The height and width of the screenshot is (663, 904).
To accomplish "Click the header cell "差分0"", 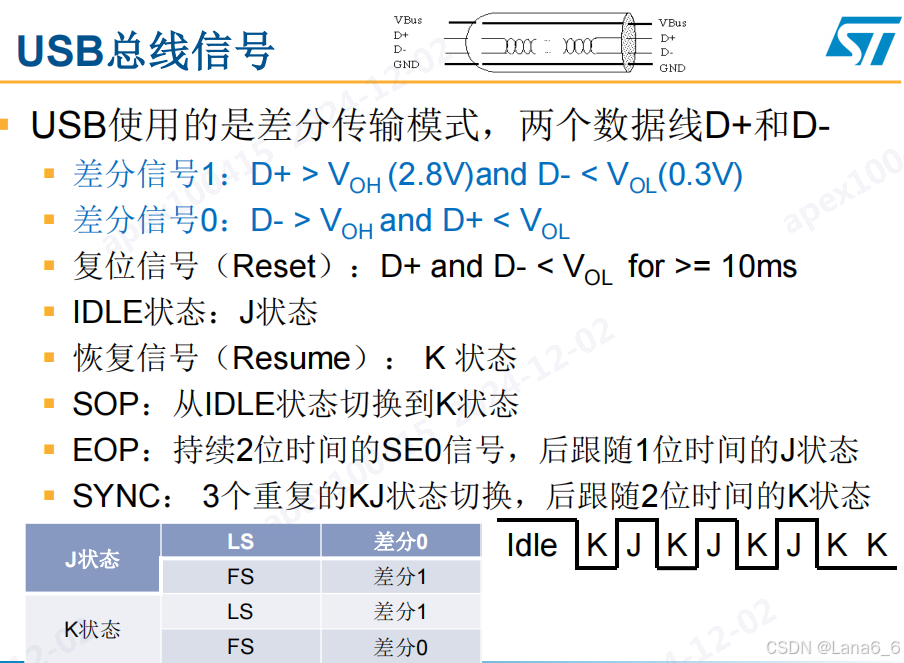I will coord(401,541).
